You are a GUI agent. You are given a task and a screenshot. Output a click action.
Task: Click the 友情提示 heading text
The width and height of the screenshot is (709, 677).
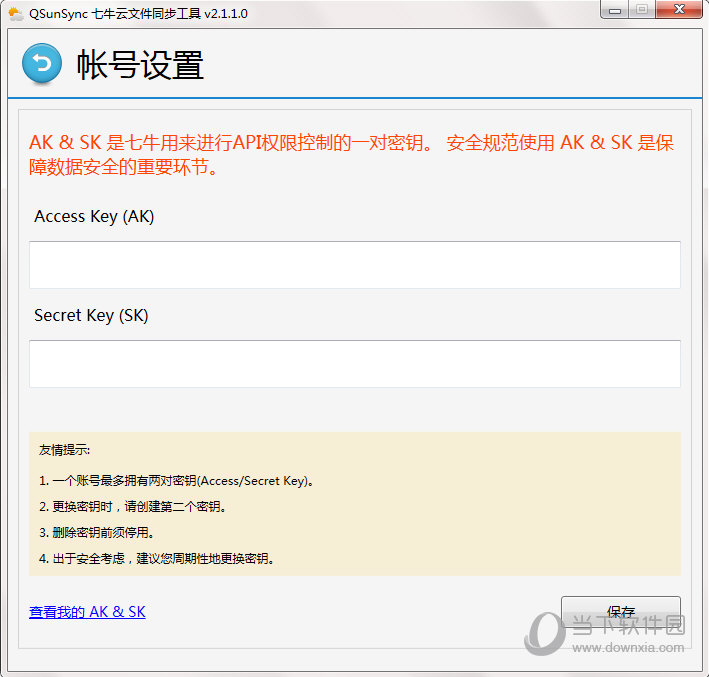click(64, 450)
